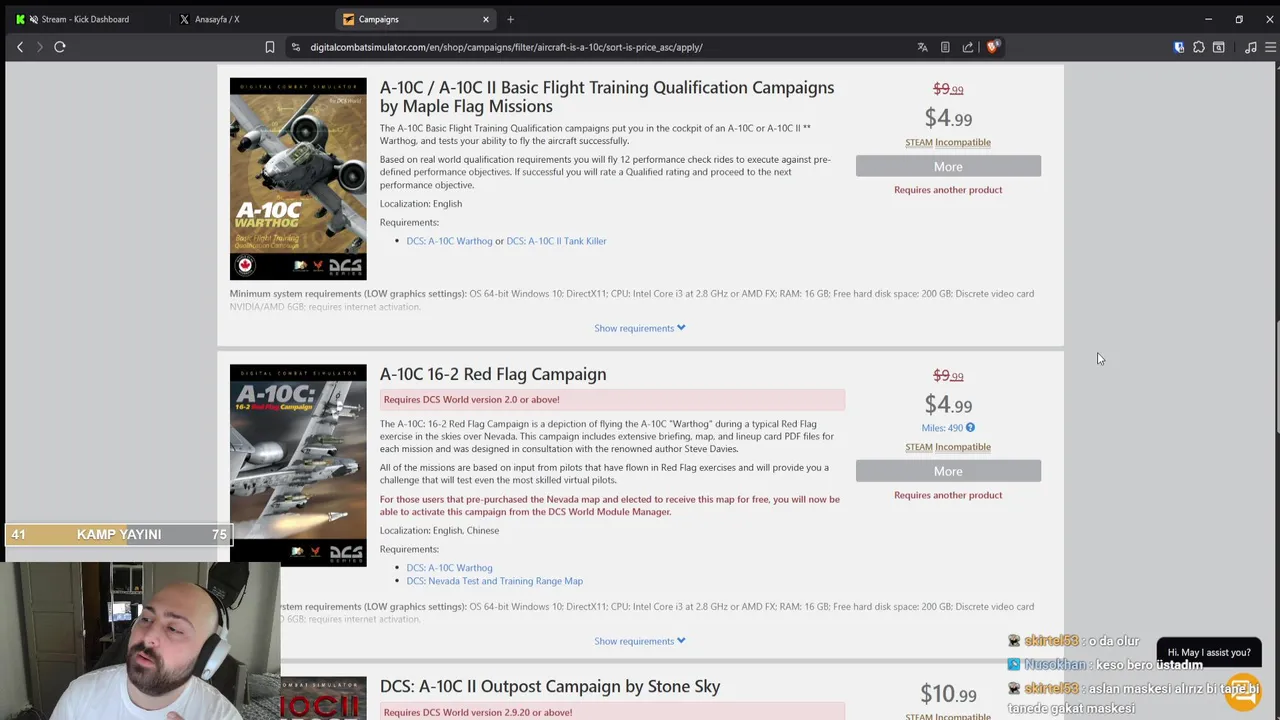Go back to the previous page
Image resolution: width=1280 pixels, height=720 pixels.
[x=20, y=47]
